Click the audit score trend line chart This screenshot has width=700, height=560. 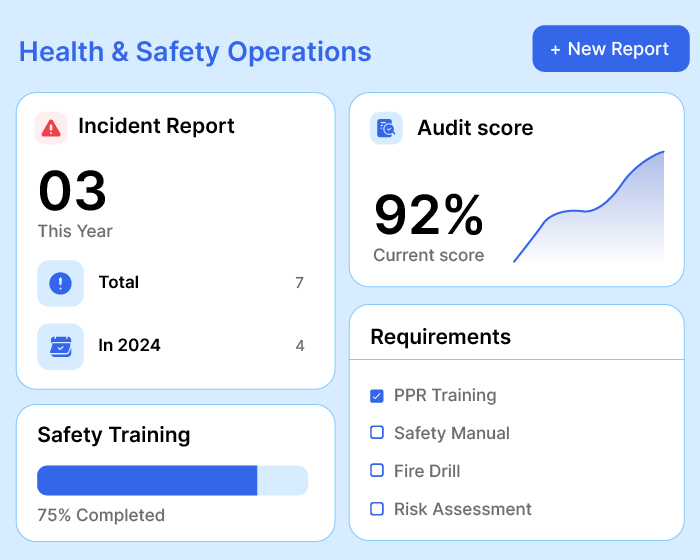[589, 210]
